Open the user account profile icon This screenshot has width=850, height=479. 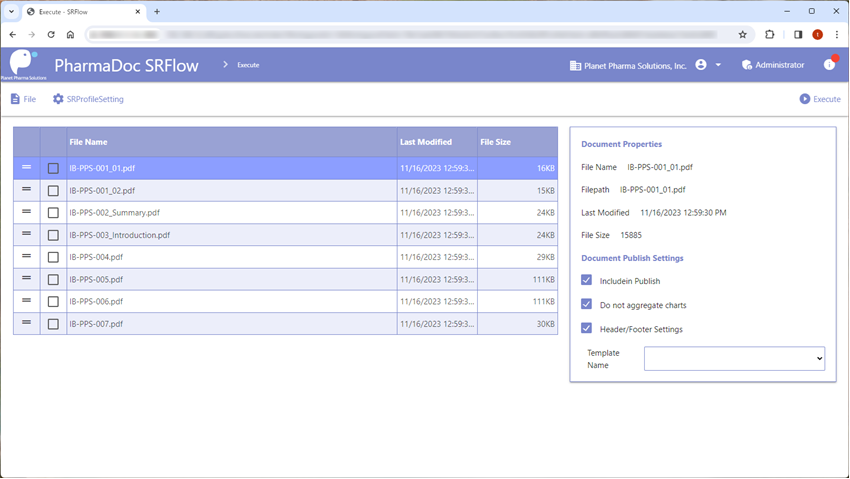pyautogui.click(x=701, y=65)
